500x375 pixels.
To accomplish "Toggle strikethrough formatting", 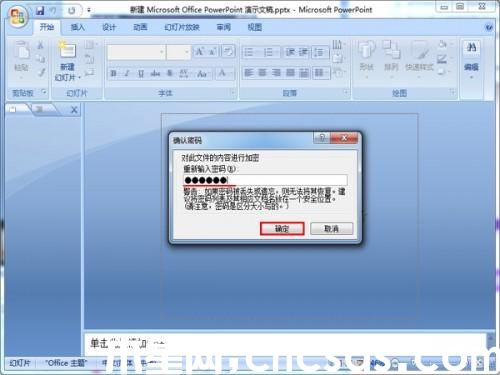I will click(155, 73).
